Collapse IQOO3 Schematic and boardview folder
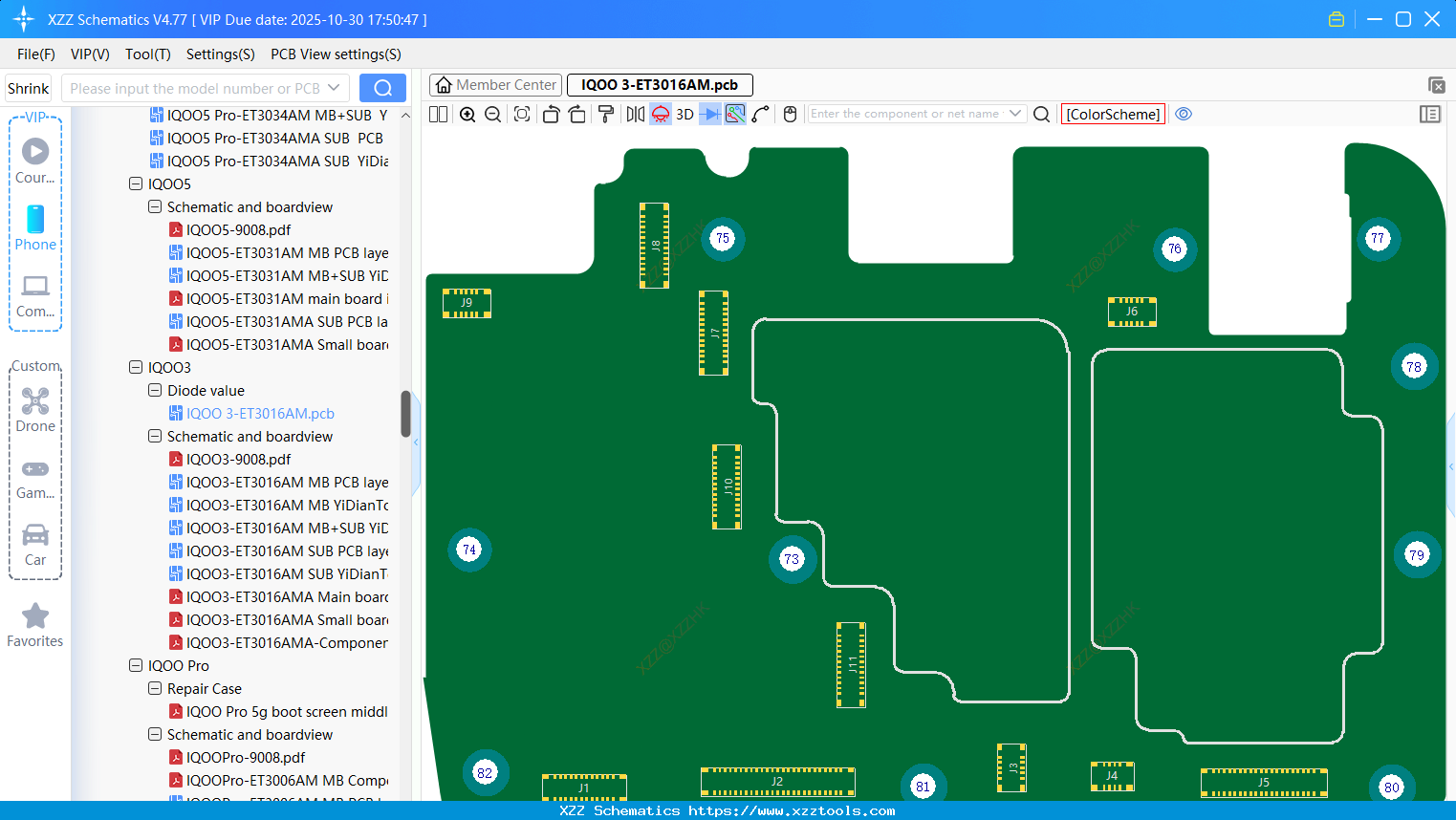This screenshot has width=1456, height=820. pyautogui.click(x=155, y=436)
